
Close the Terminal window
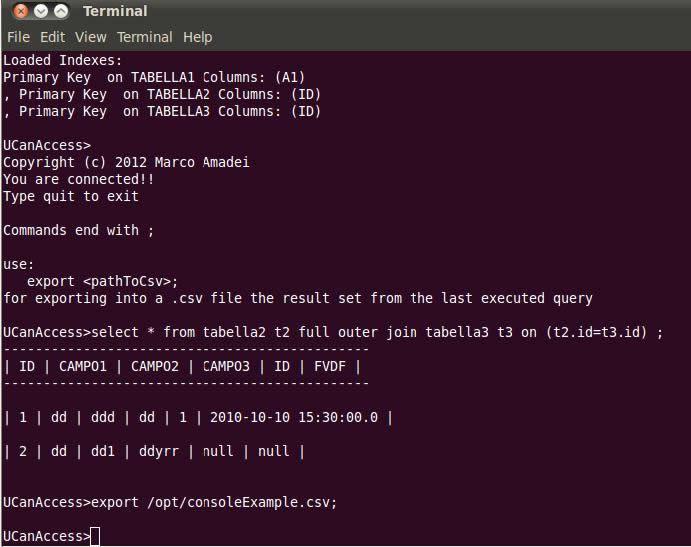tap(20, 11)
